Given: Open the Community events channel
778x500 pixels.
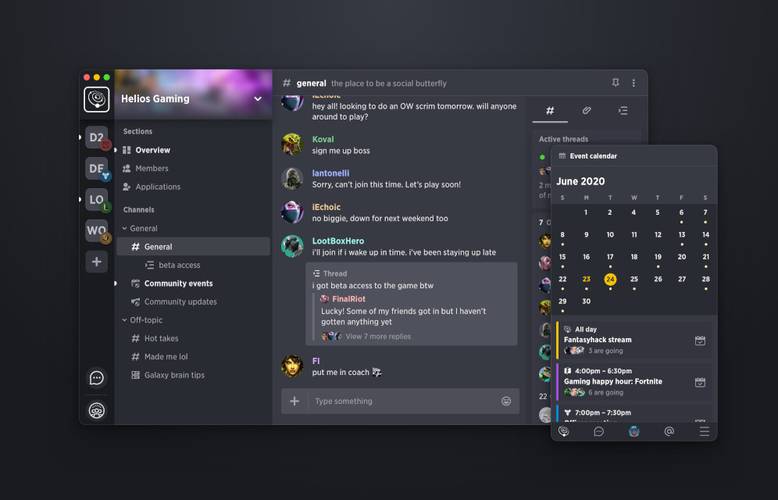Looking at the screenshot, I should [x=172, y=283].
